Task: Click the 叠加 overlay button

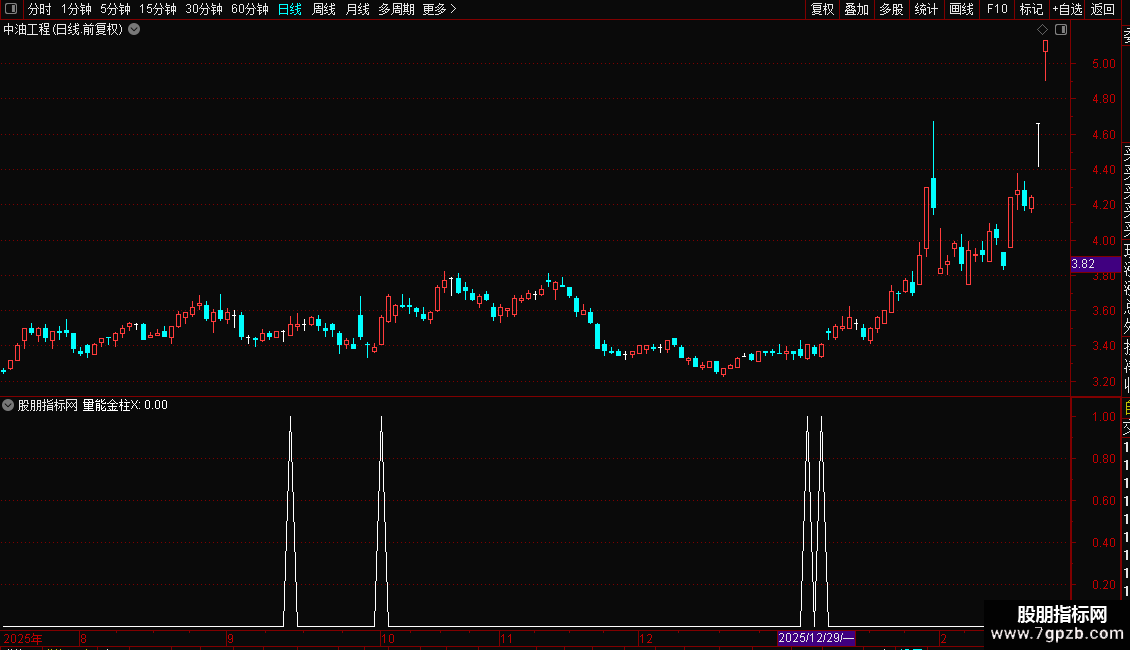Action: tap(857, 9)
